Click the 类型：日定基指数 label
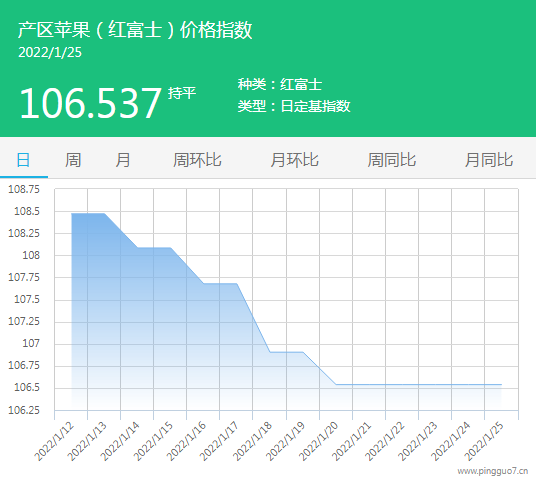 tap(294, 106)
